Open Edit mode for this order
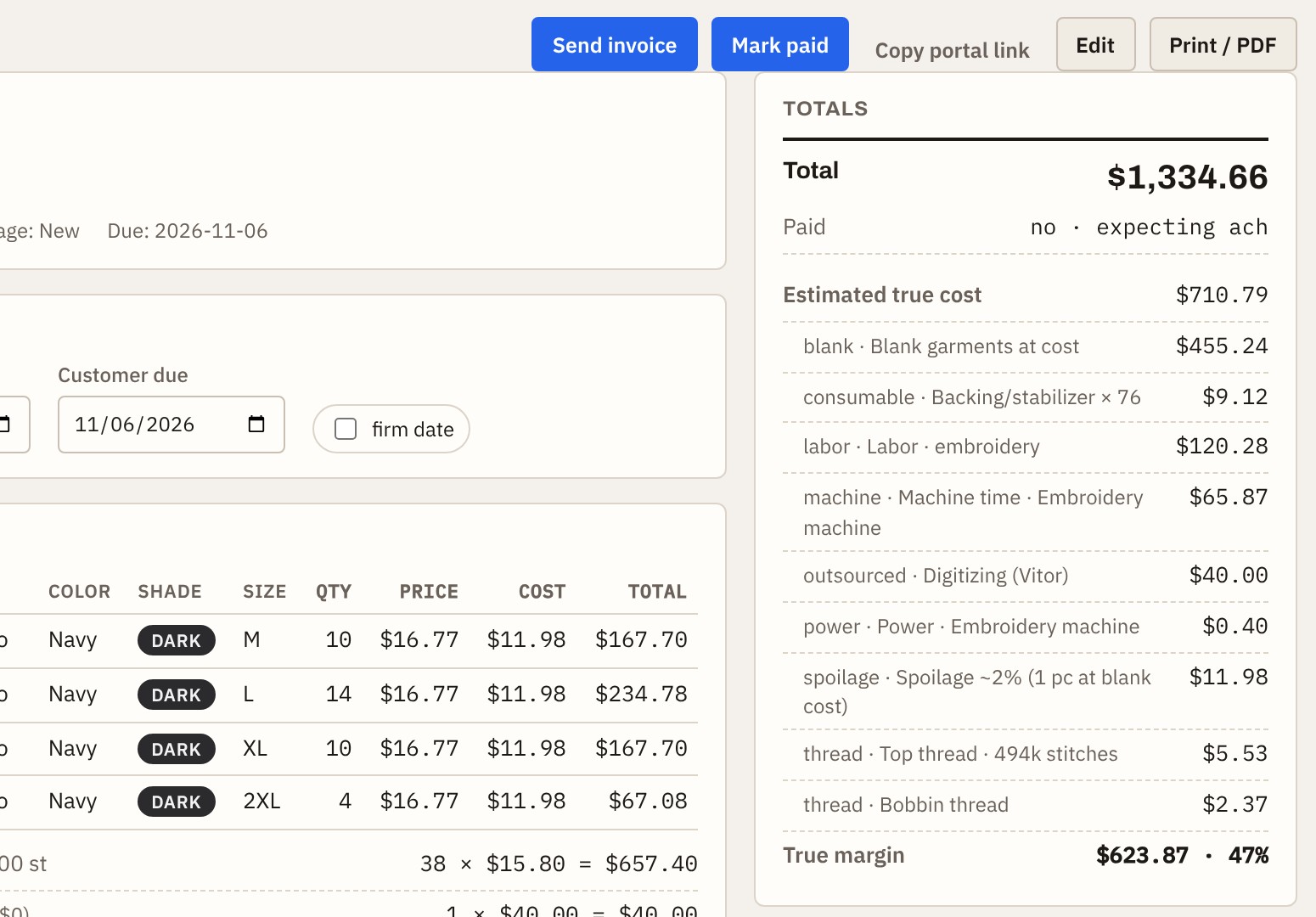The width and height of the screenshot is (1316, 917). (1095, 44)
